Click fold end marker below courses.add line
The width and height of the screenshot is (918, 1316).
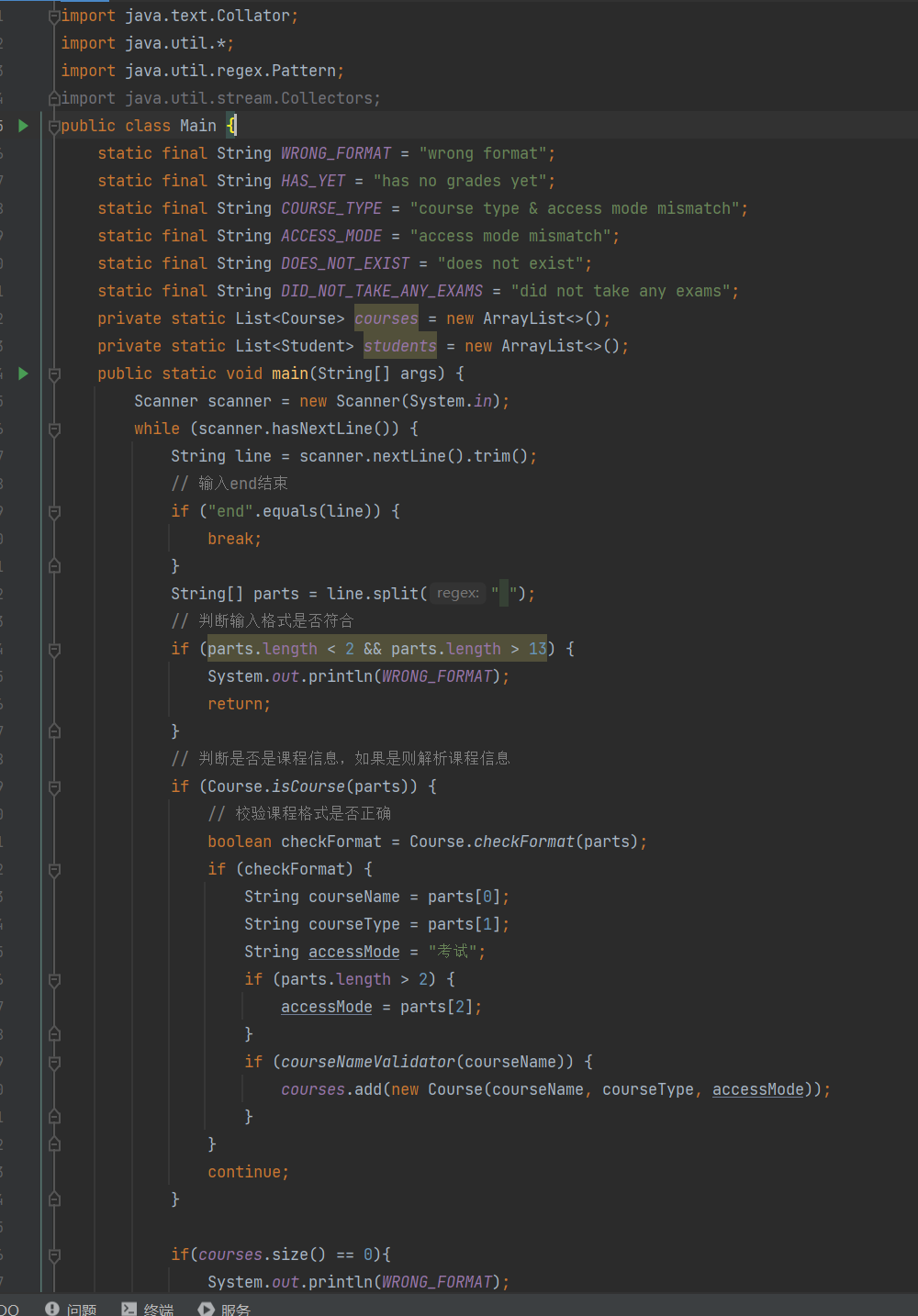(54, 1117)
